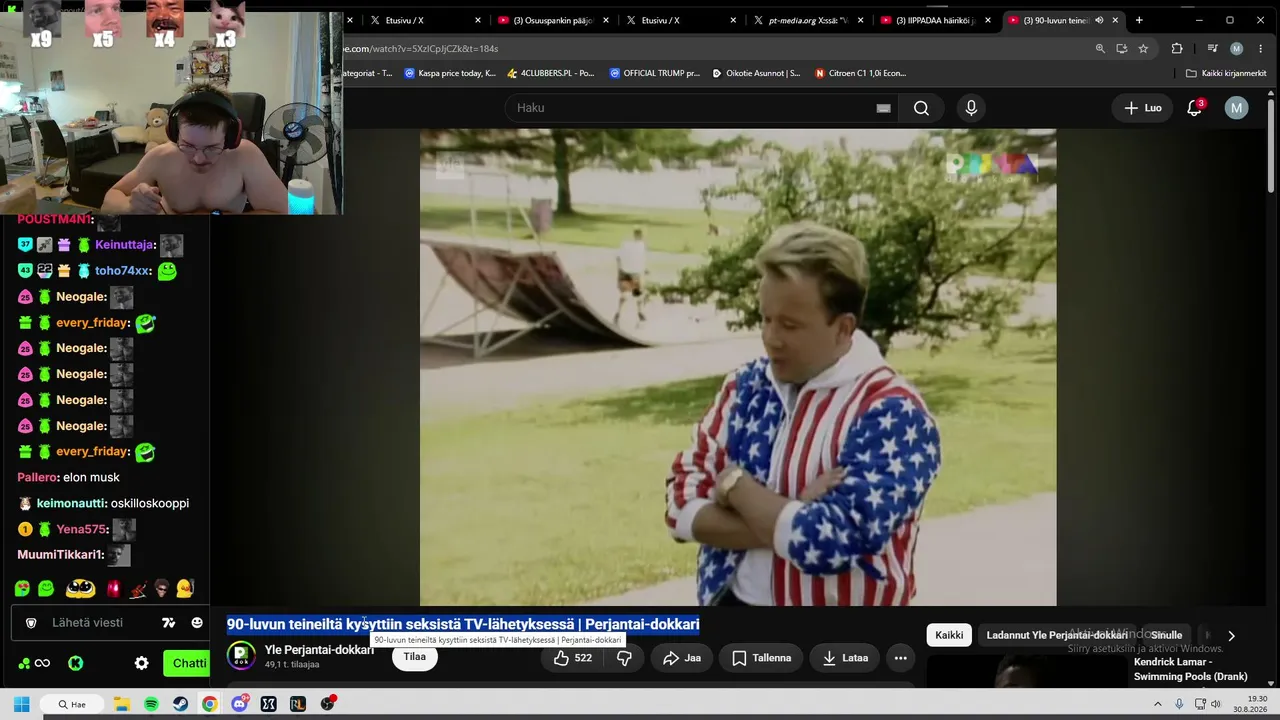The width and height of the screenshot is (1280, 720).
Task: Like the video with 522 likes
Action: (572, 658)
